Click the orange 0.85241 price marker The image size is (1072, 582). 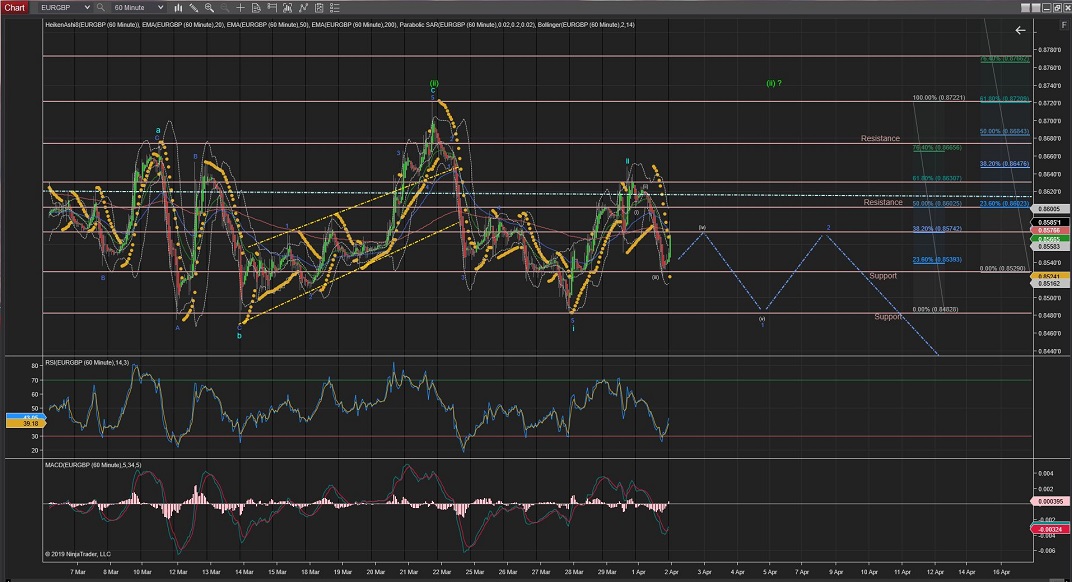[1049, 276]
